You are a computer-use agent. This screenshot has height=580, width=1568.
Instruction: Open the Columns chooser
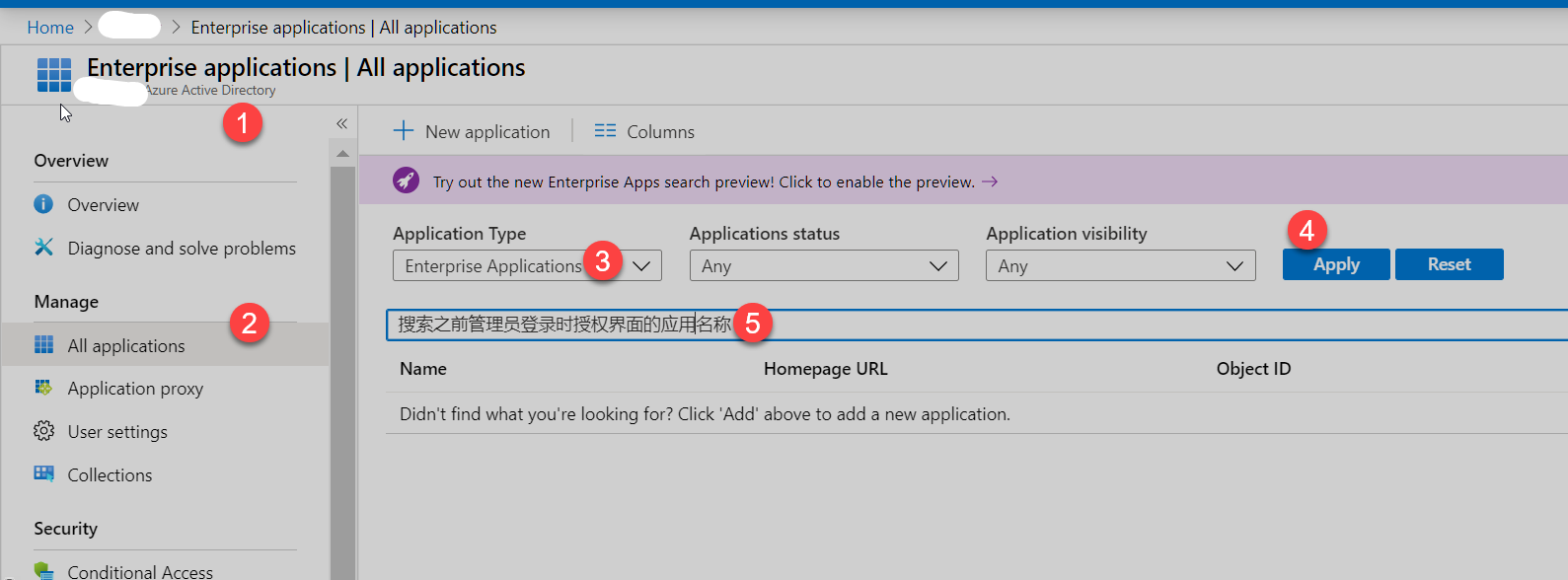click(644, 131)
